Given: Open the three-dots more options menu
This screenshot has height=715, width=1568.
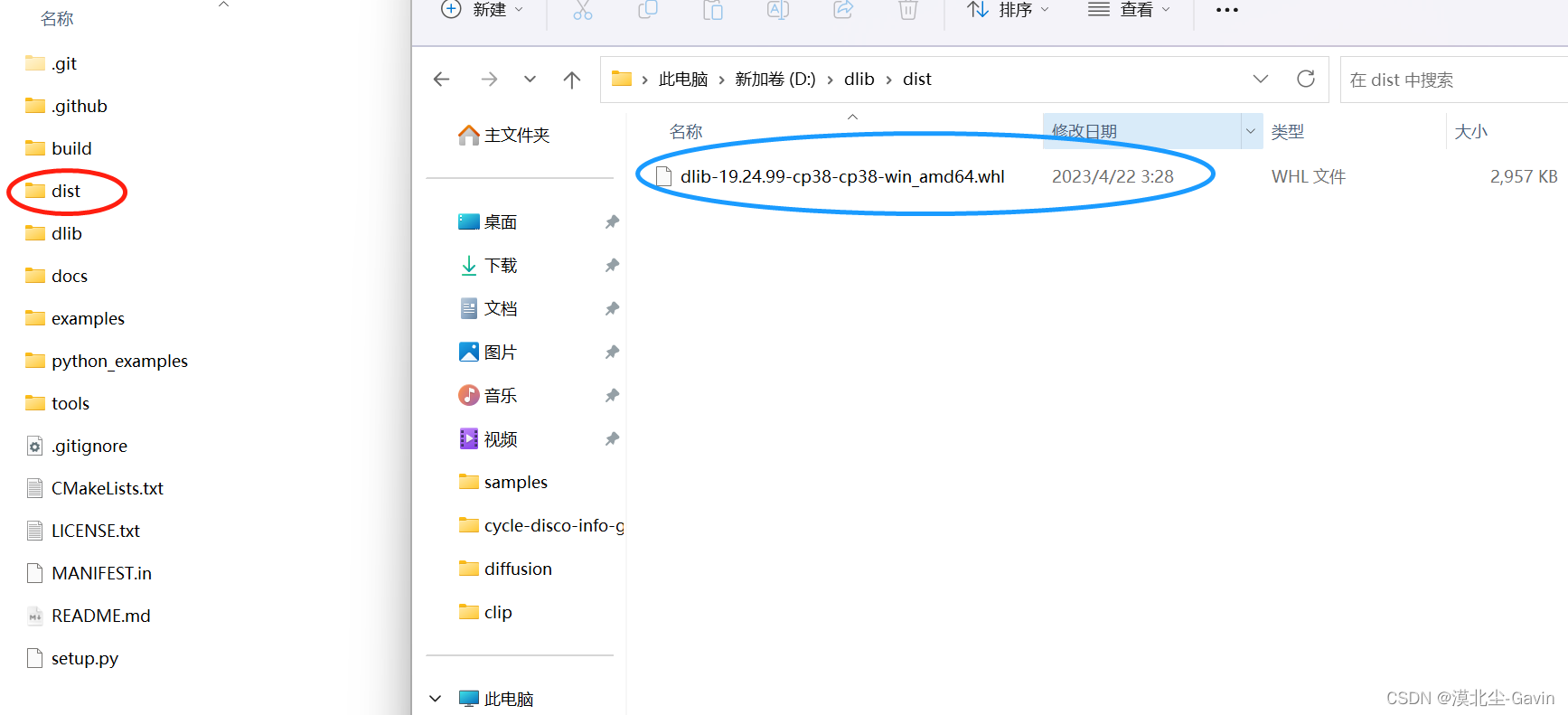Looking at the screenshot, I should pyautogui.click(x=1227, y=10).
